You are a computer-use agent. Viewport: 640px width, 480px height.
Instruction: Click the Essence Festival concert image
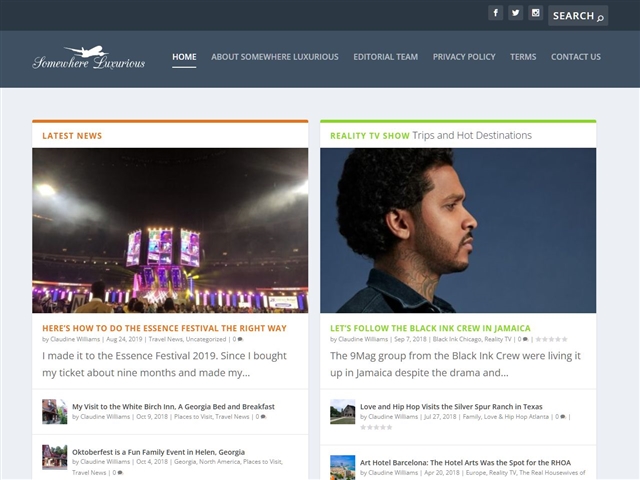point(170,230)
